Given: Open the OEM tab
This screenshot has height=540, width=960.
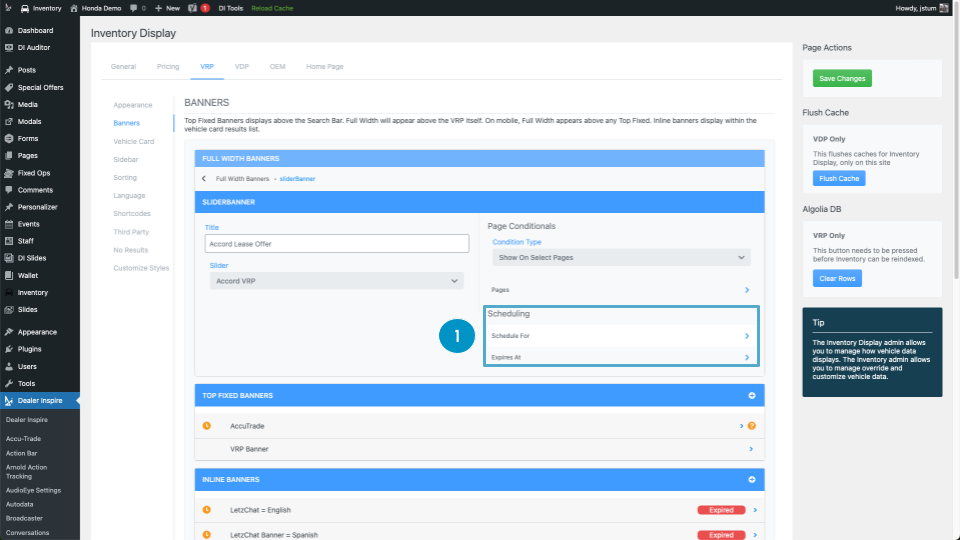Looking at the screenshot, I should pyautogui.click(x=277, y=66).
